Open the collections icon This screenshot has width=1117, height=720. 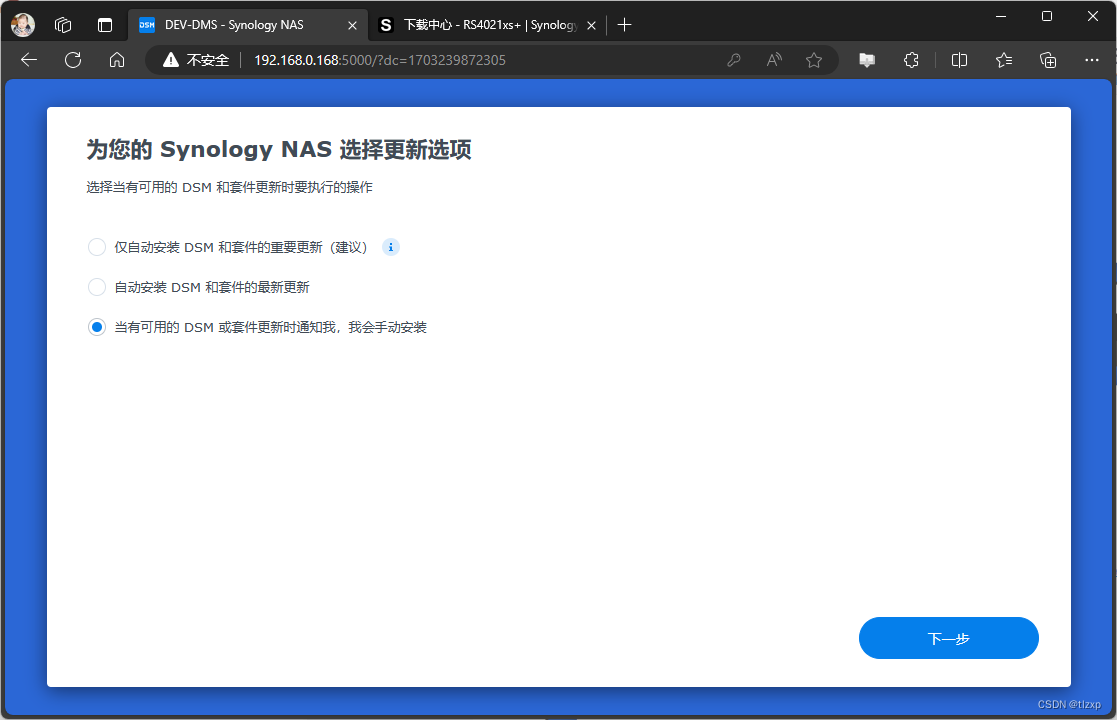click(1048, 60)
